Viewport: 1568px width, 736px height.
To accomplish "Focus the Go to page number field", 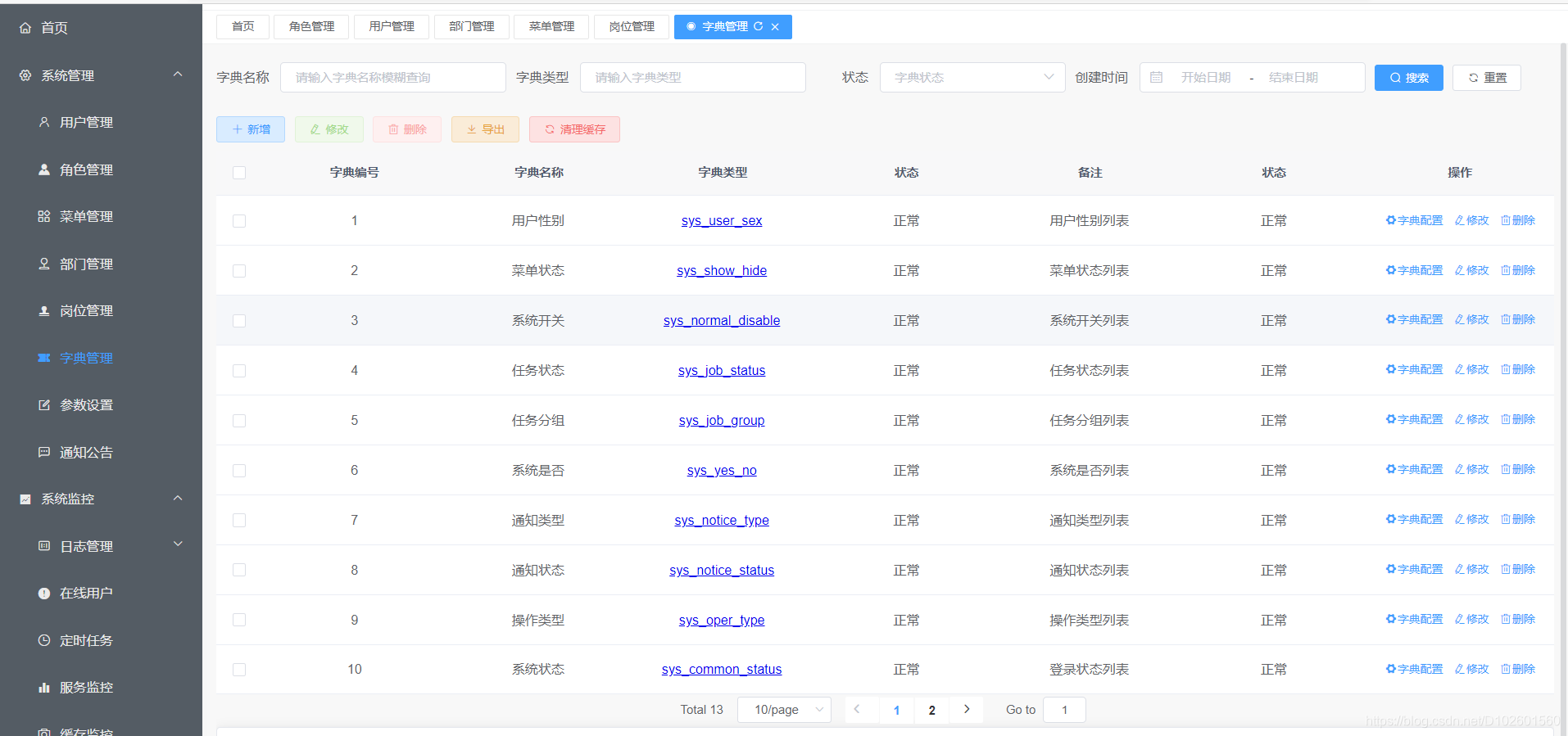I will [1064, 710].
